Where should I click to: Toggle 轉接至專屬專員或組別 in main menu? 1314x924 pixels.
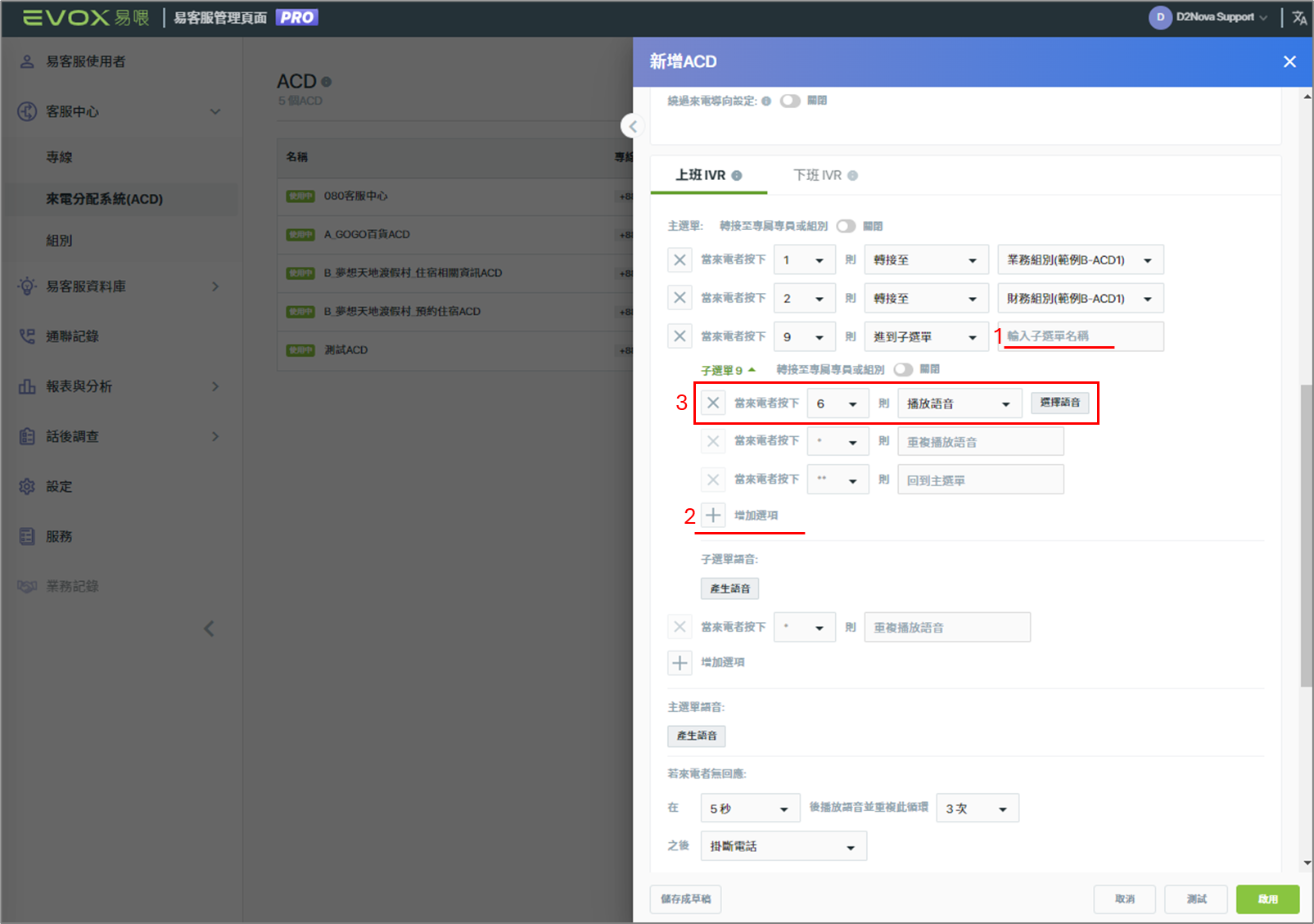pos(846,226)
